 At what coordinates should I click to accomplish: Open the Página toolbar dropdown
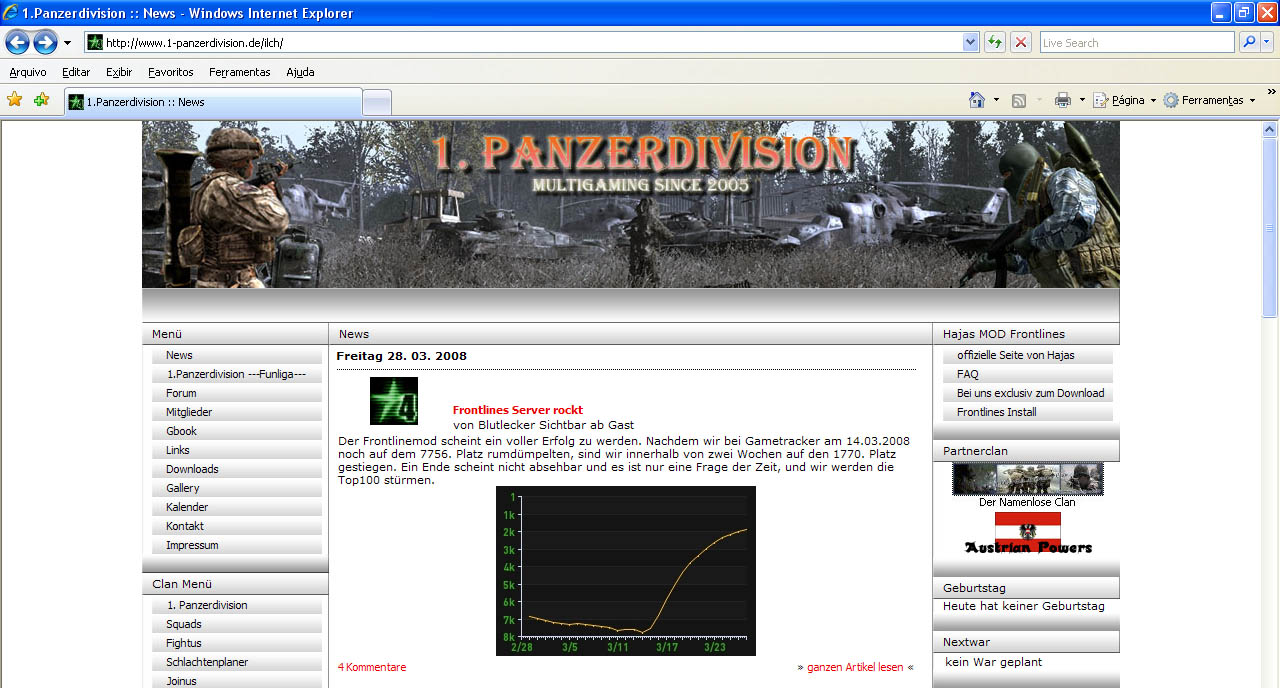point(1125,100)
